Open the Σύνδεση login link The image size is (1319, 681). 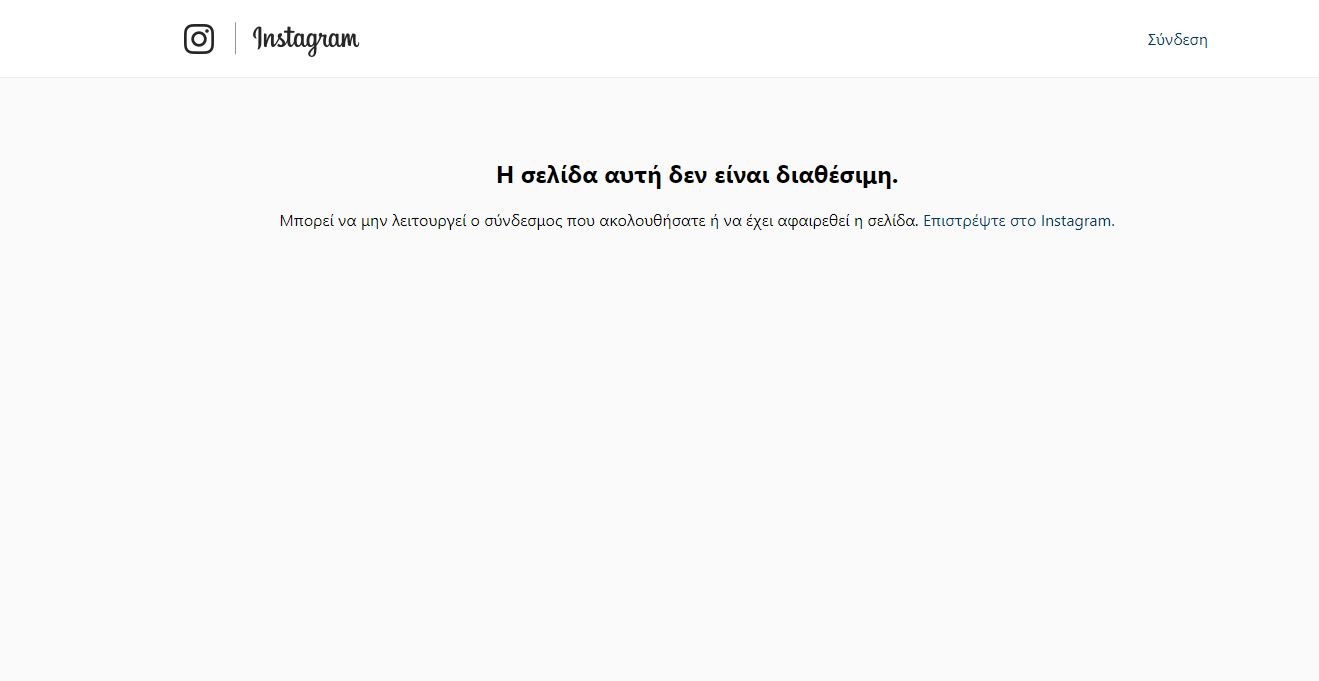1177,40
